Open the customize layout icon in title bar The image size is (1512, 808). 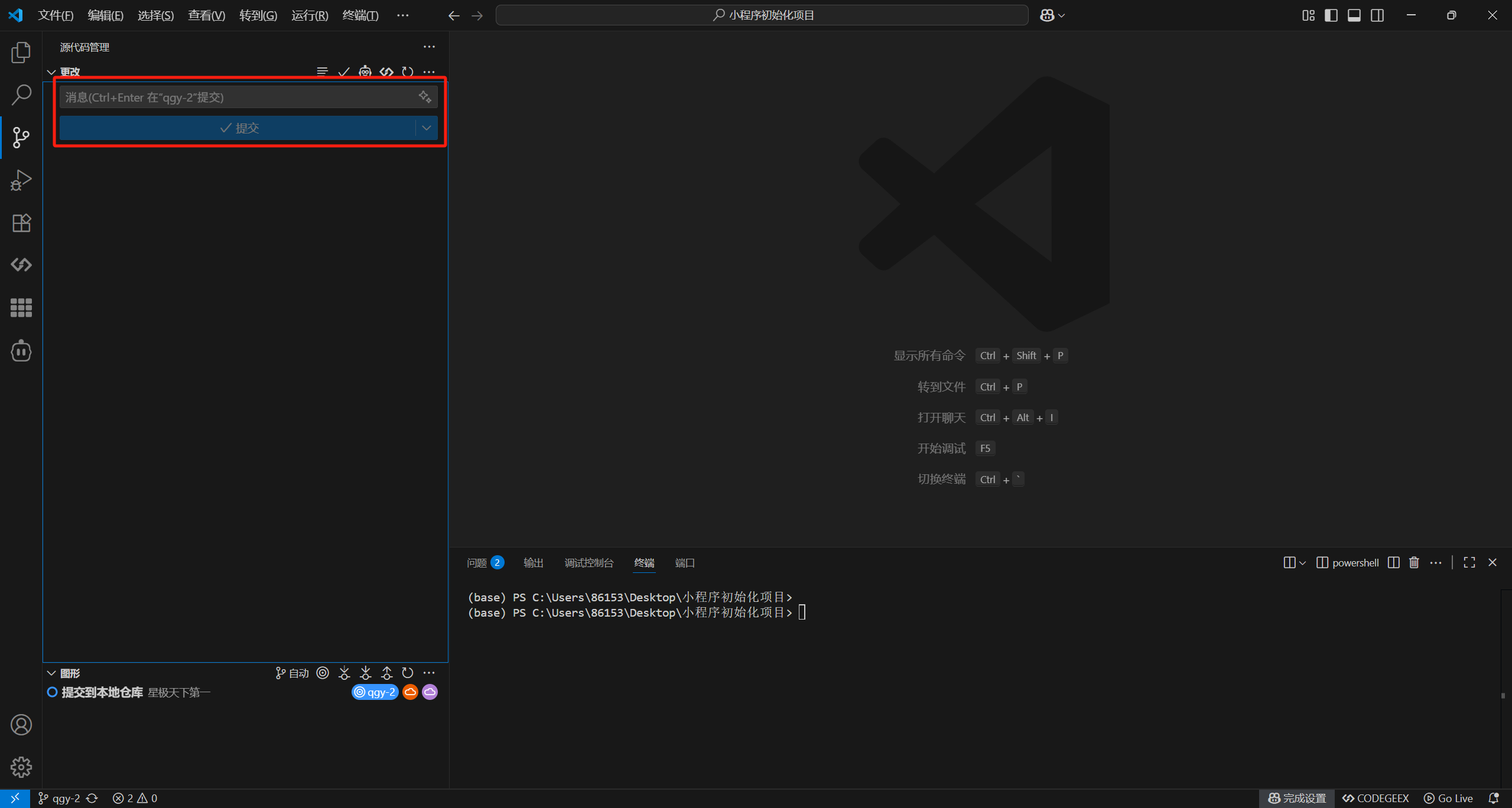pos(1308,15)
